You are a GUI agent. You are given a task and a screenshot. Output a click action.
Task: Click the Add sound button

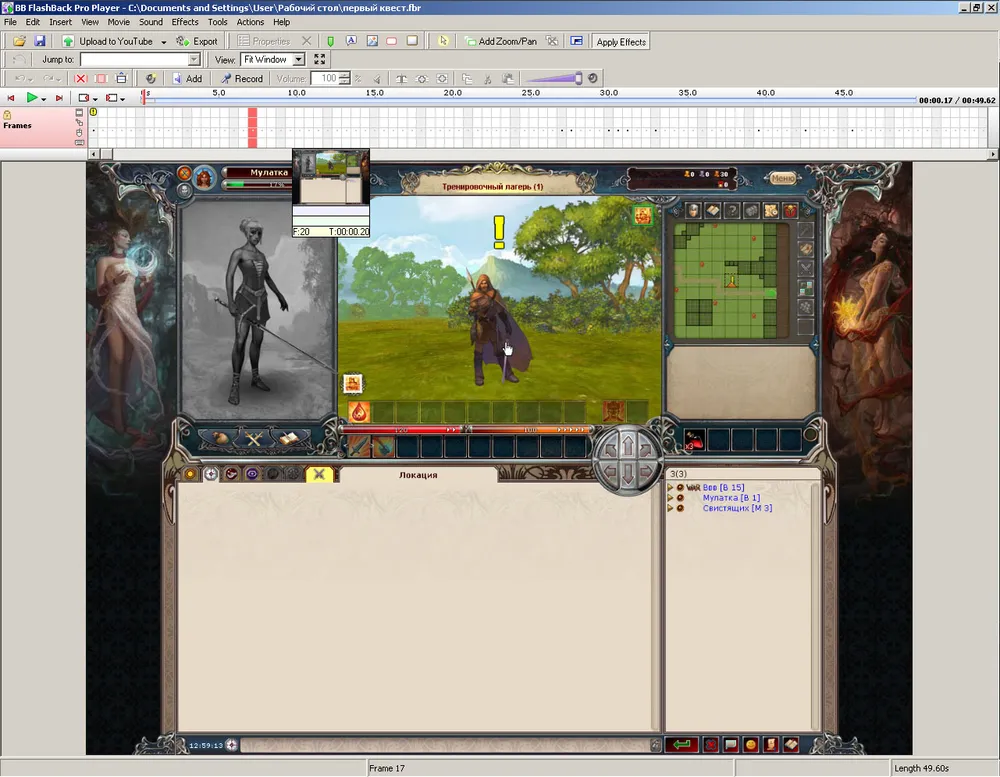pos(186,78)
